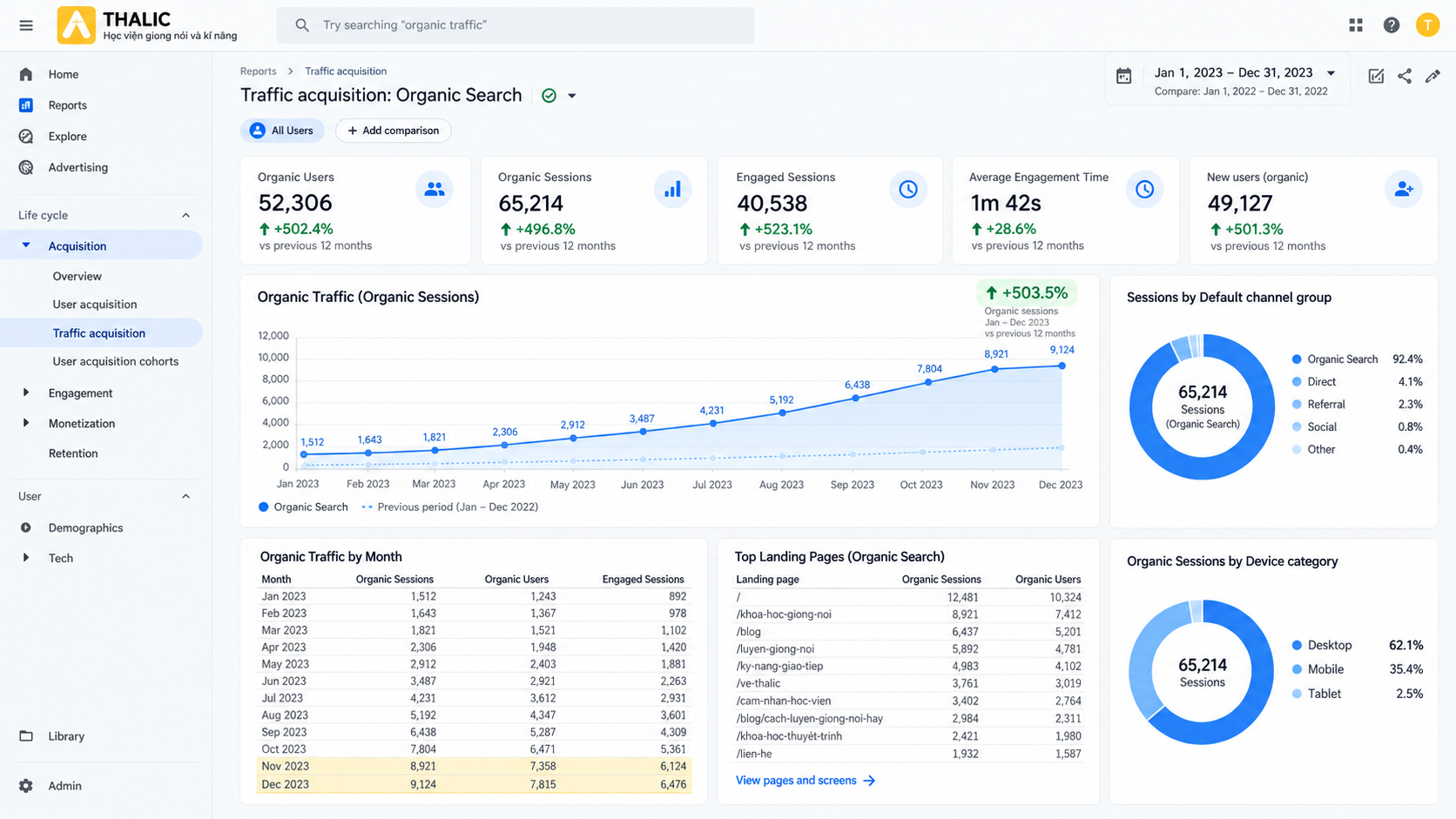Click the Advertising icon in sidebar
1456x819 pixels.
tap(26, 167)
